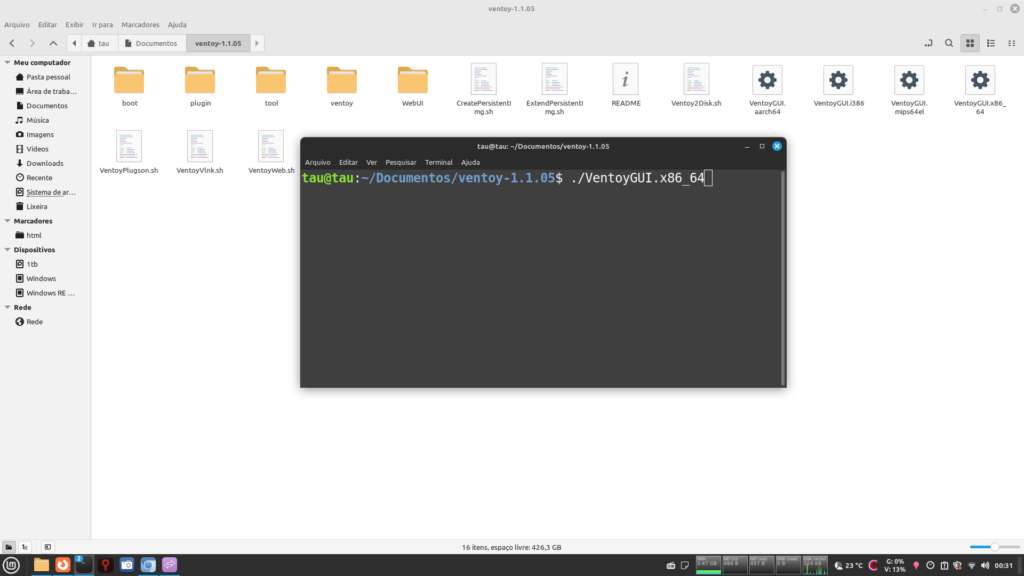Go up to parent folder
The width and height of the screenshot is (1024, 576).
pos(53,43)
